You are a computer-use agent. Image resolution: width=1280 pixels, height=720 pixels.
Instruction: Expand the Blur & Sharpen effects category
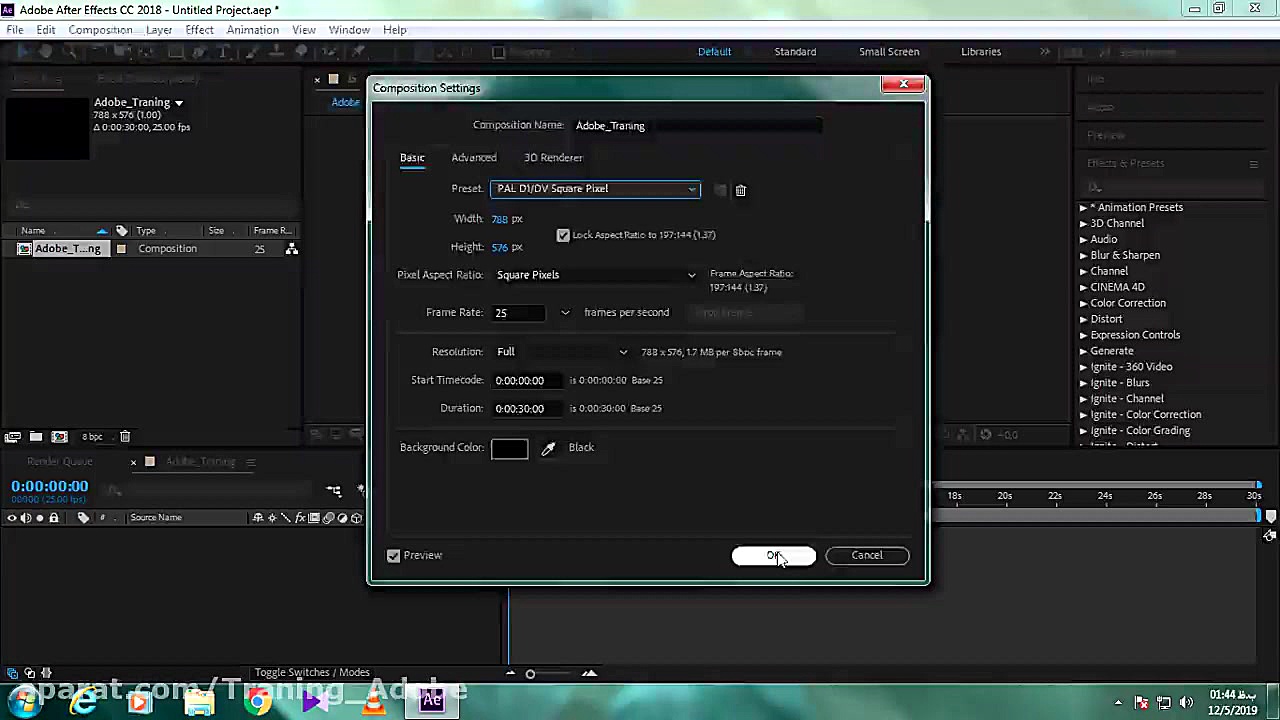tap(1083, 256)
